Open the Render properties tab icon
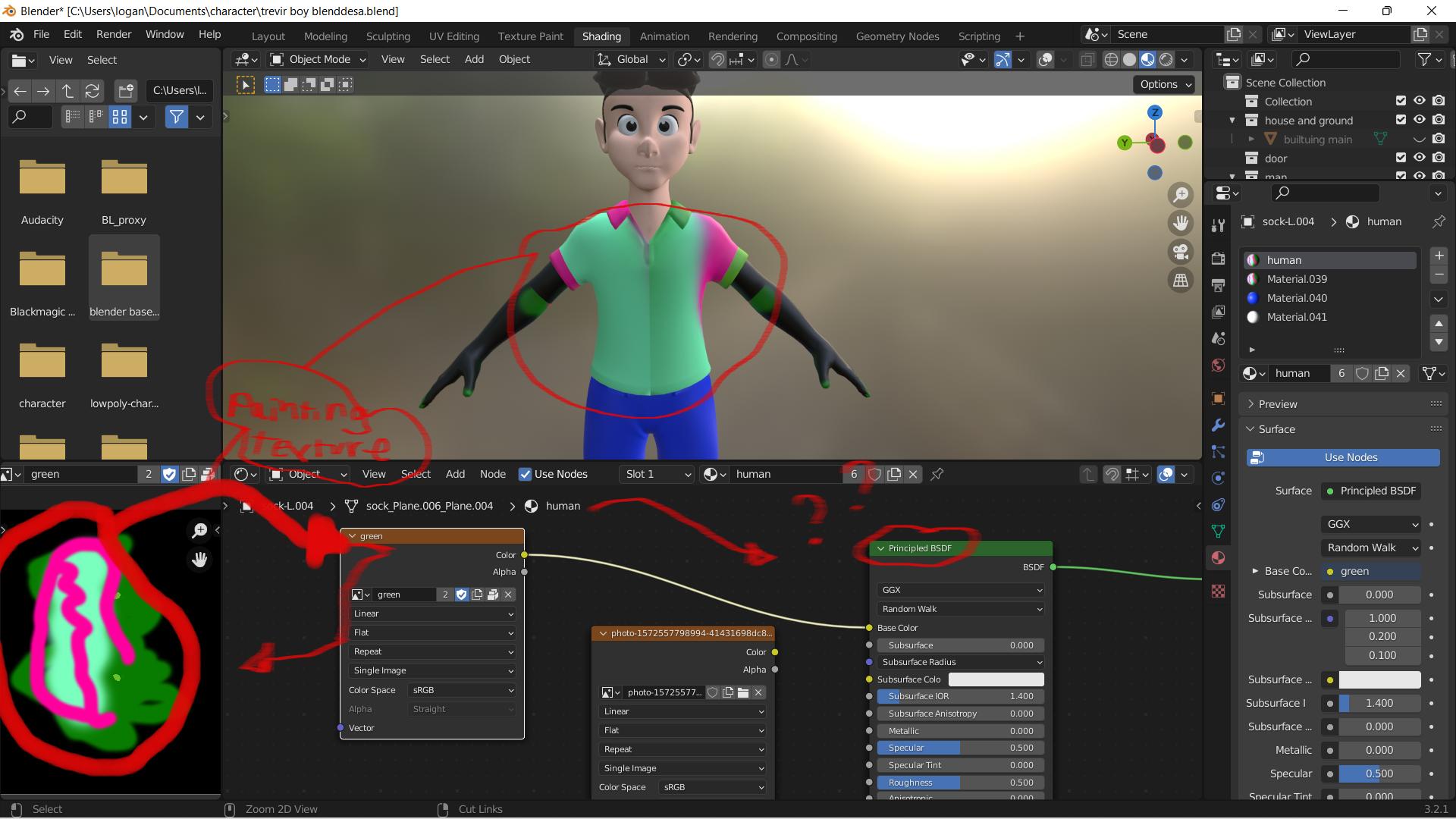 [x=1219, y=259]
